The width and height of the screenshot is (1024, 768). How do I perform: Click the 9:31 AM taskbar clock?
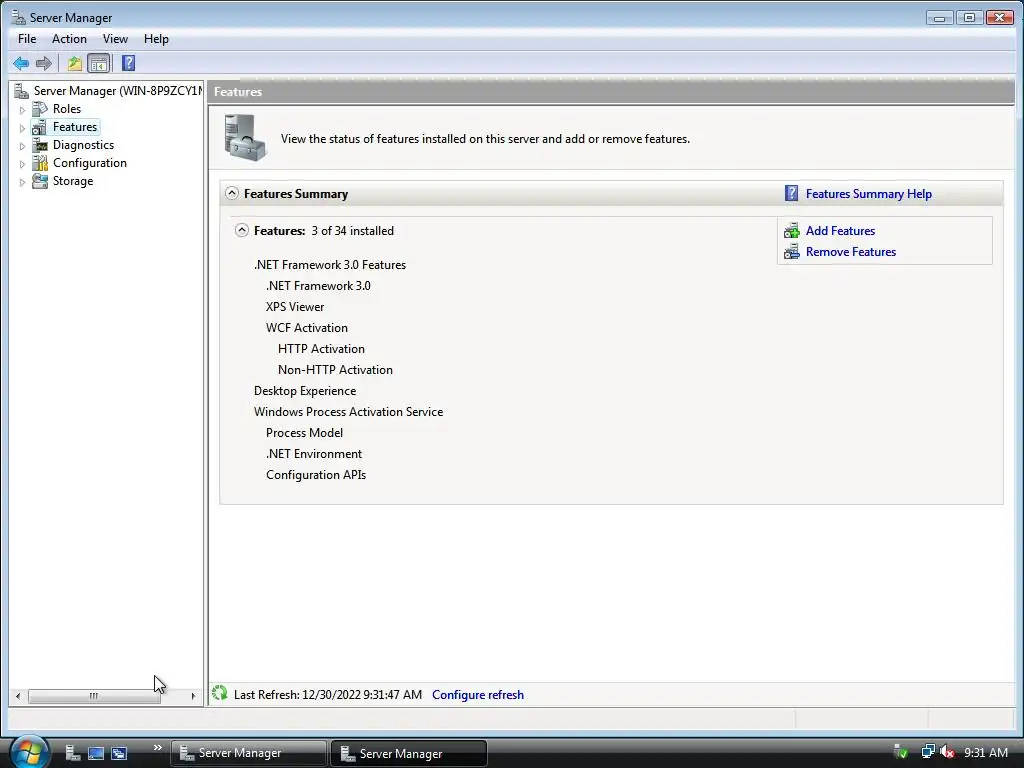point(985,752)
